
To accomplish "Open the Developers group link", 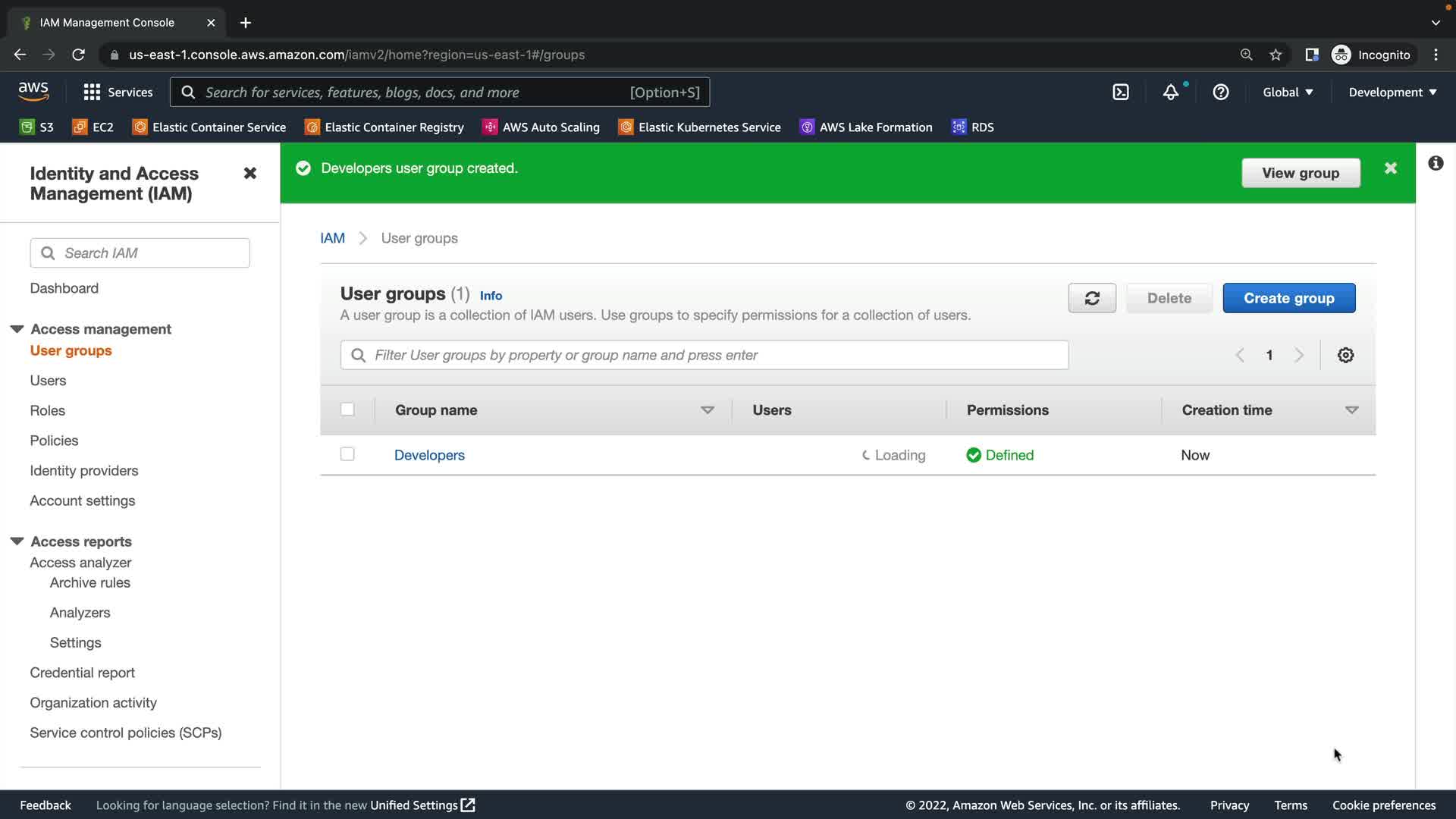I will 429,455.
